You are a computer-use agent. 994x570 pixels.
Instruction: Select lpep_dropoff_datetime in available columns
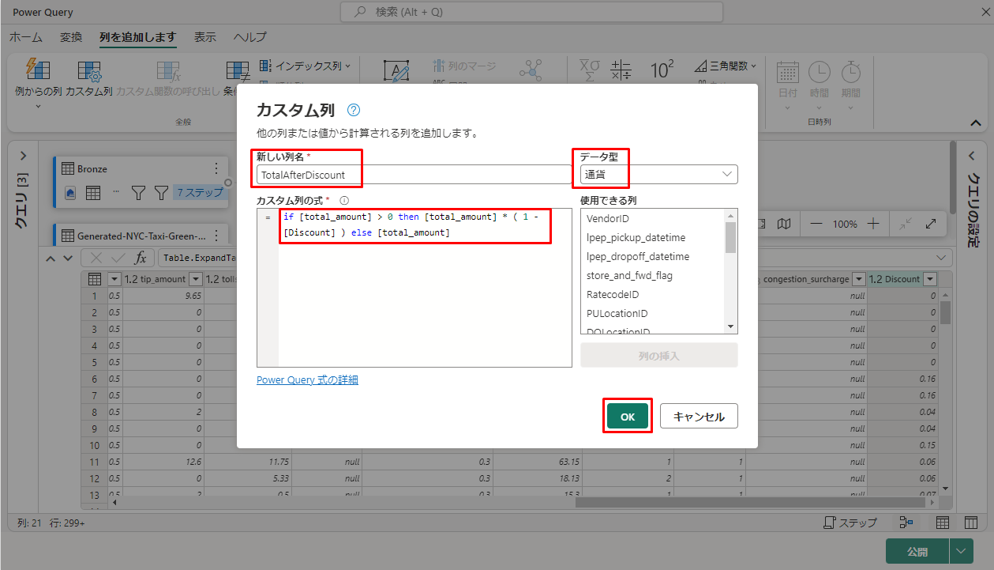coord(638,257)
